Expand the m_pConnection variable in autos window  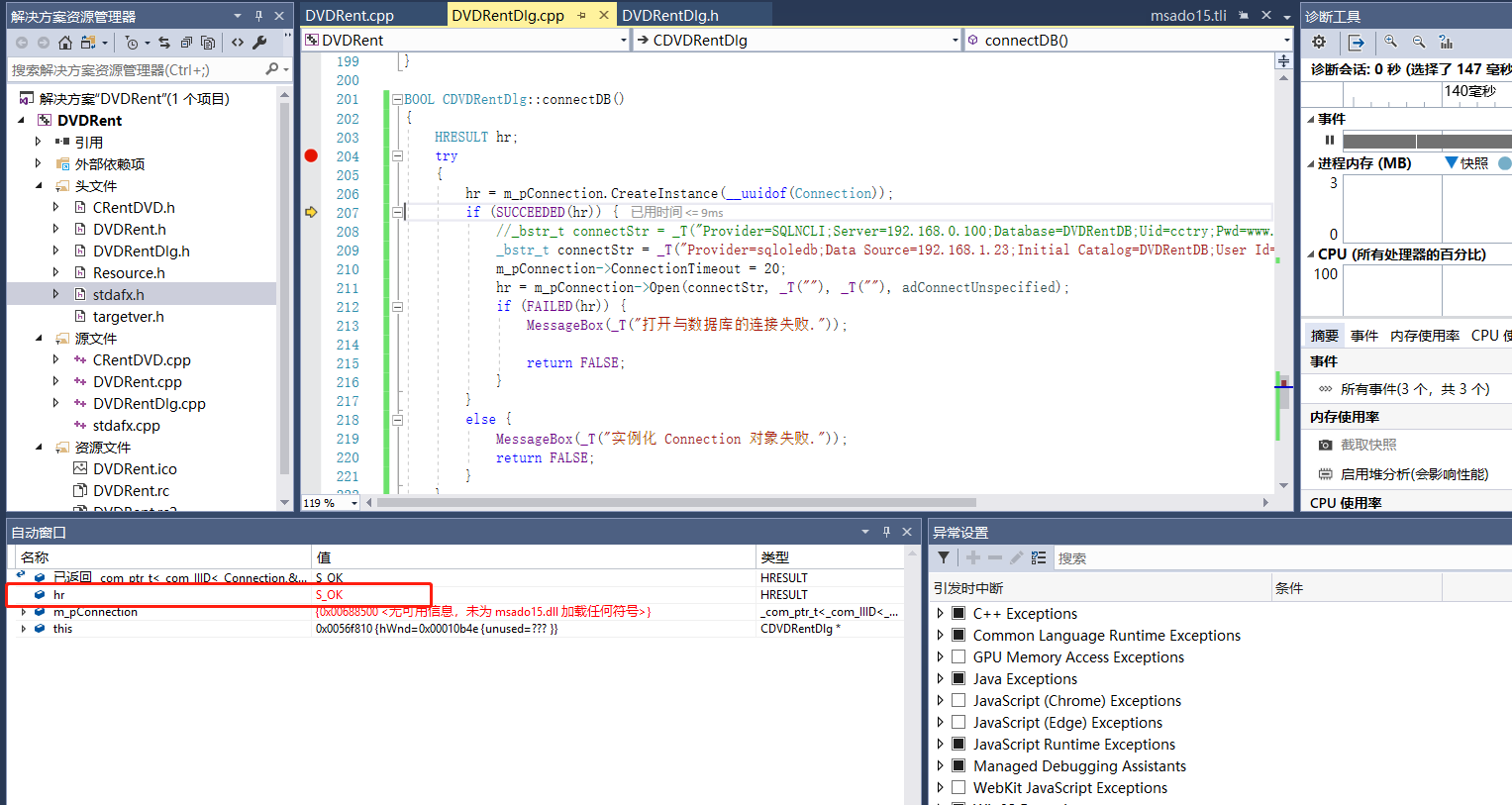tap(23, 612)
